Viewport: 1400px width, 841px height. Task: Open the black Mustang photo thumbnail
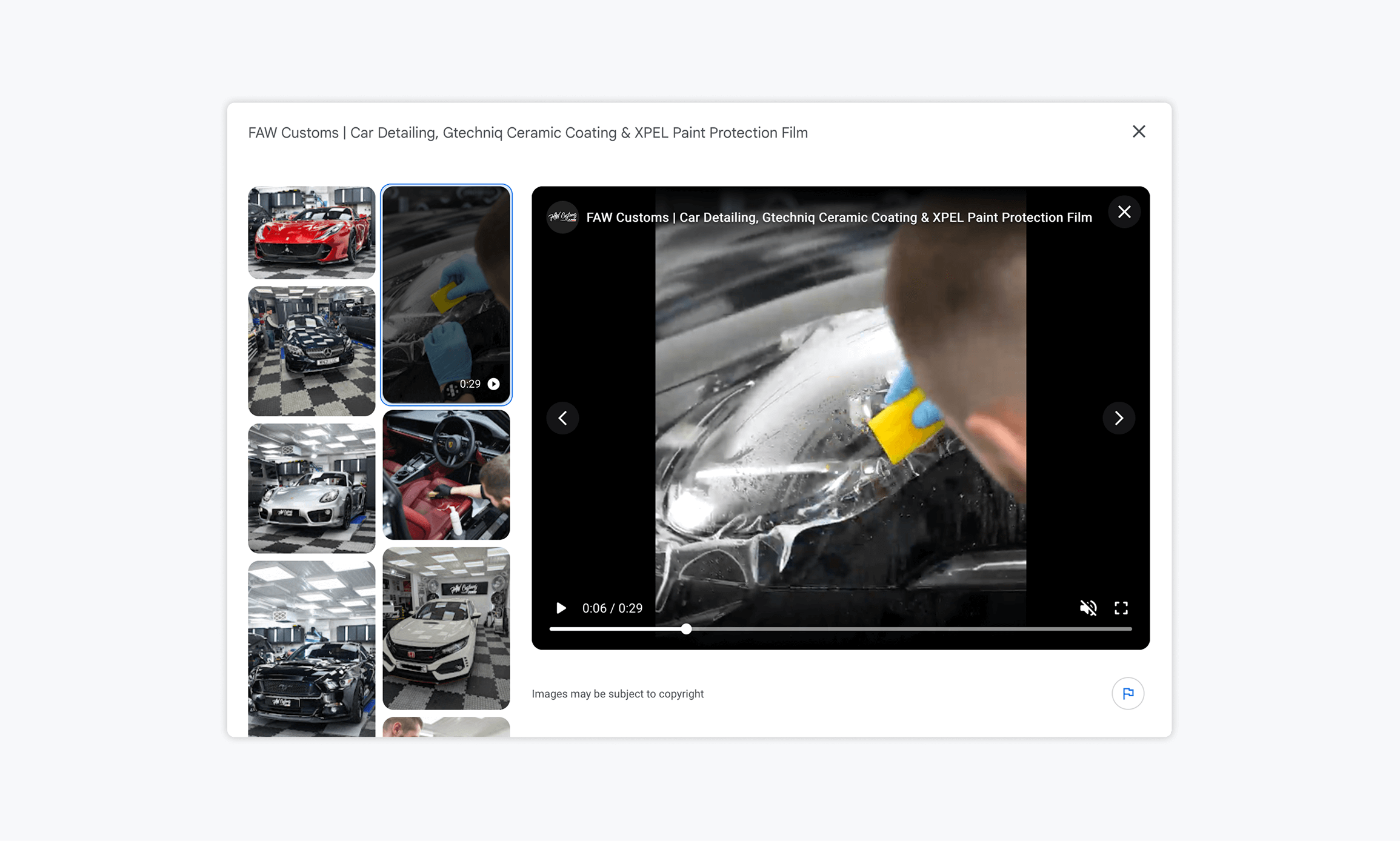point(312,648)
